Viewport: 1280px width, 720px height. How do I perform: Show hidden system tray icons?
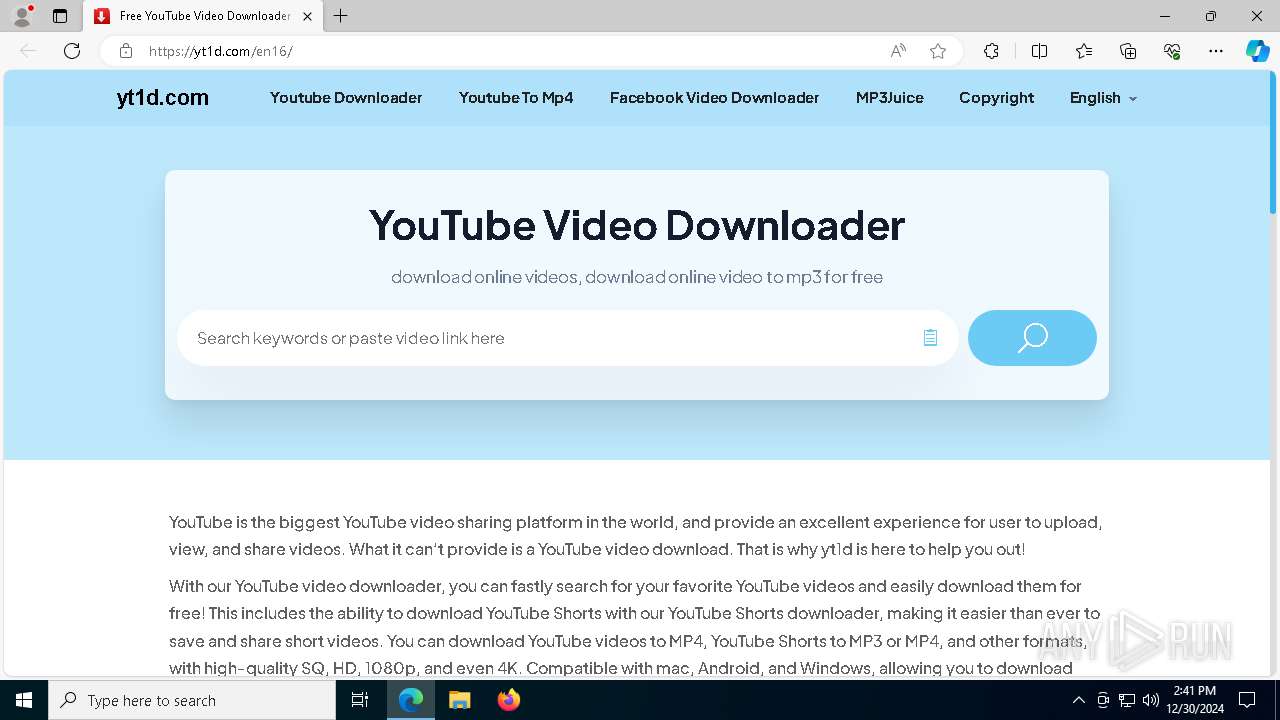pyautogui.click(x=1078, y=700)
